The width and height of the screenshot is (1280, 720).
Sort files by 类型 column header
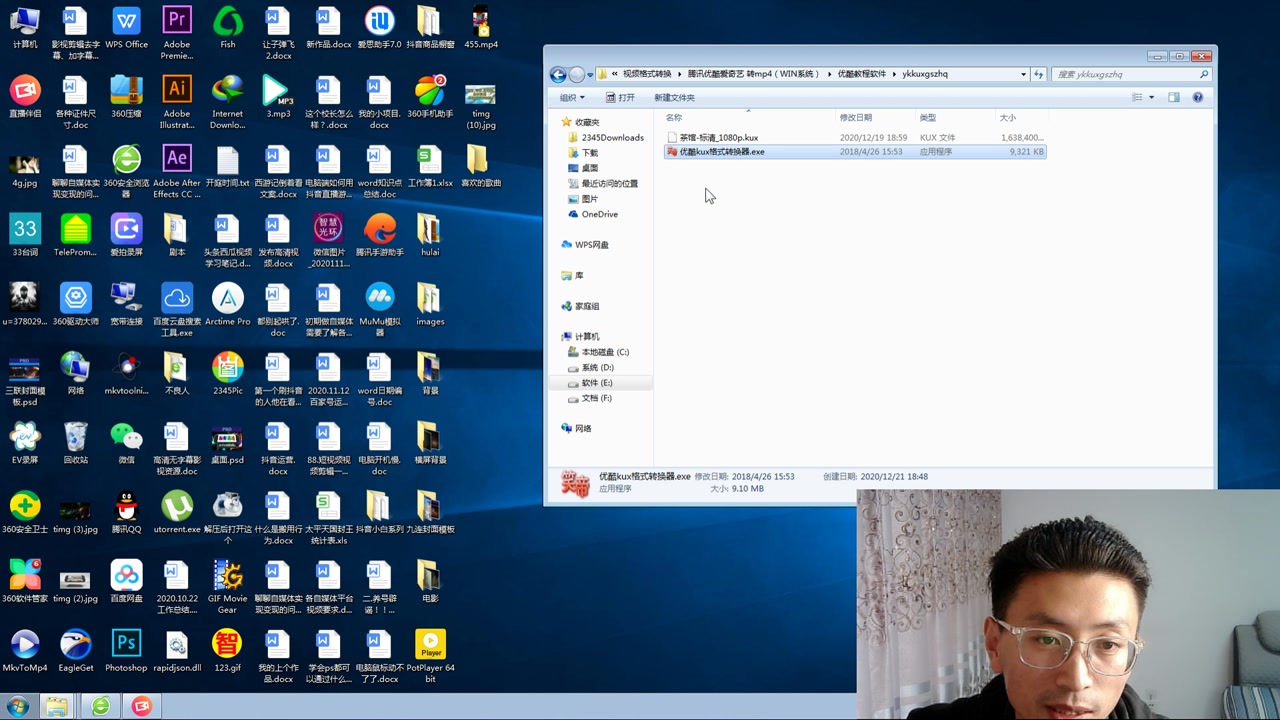957,118
